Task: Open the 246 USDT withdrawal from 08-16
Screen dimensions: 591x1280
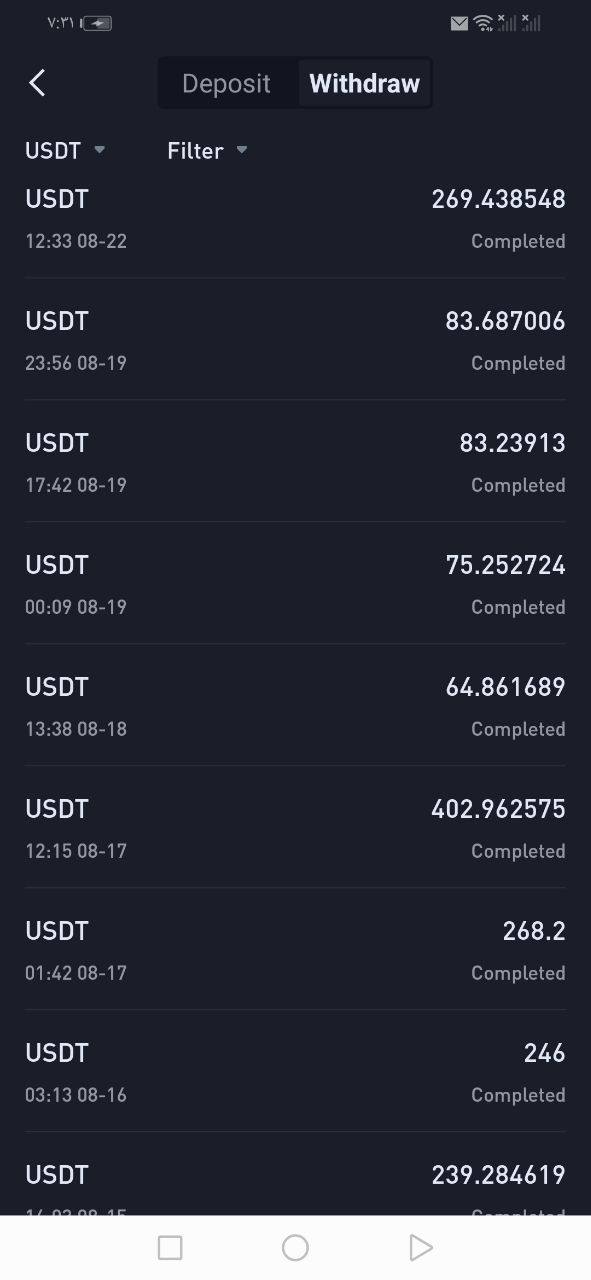Action: coord(295,1072)
